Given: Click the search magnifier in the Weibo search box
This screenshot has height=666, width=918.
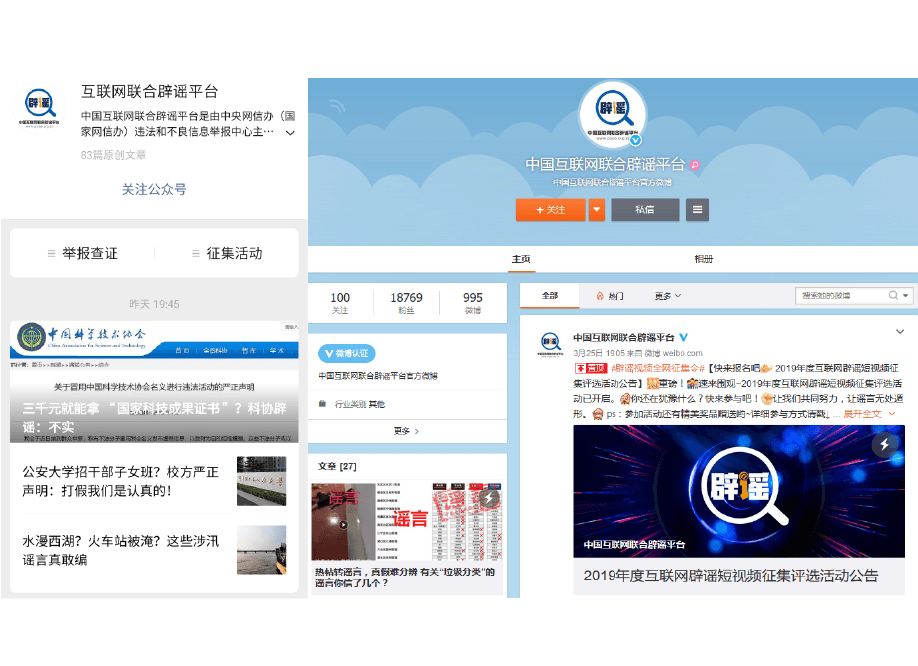Looking at the screenshot, I should click(893, 296).
